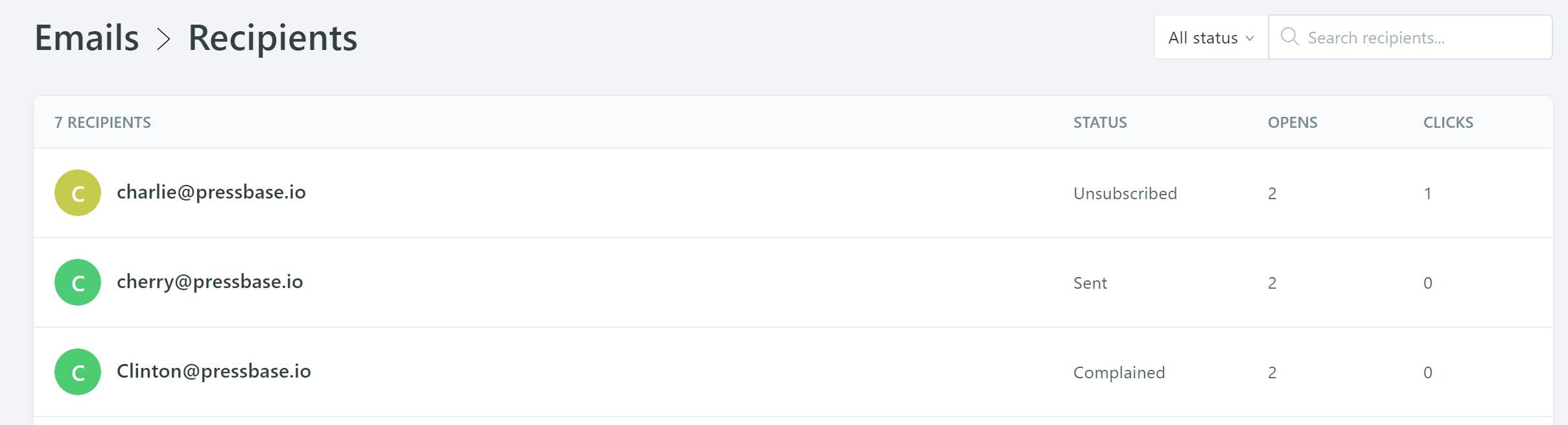Click the 7 RECIPIENTS header label

(102, 123)
